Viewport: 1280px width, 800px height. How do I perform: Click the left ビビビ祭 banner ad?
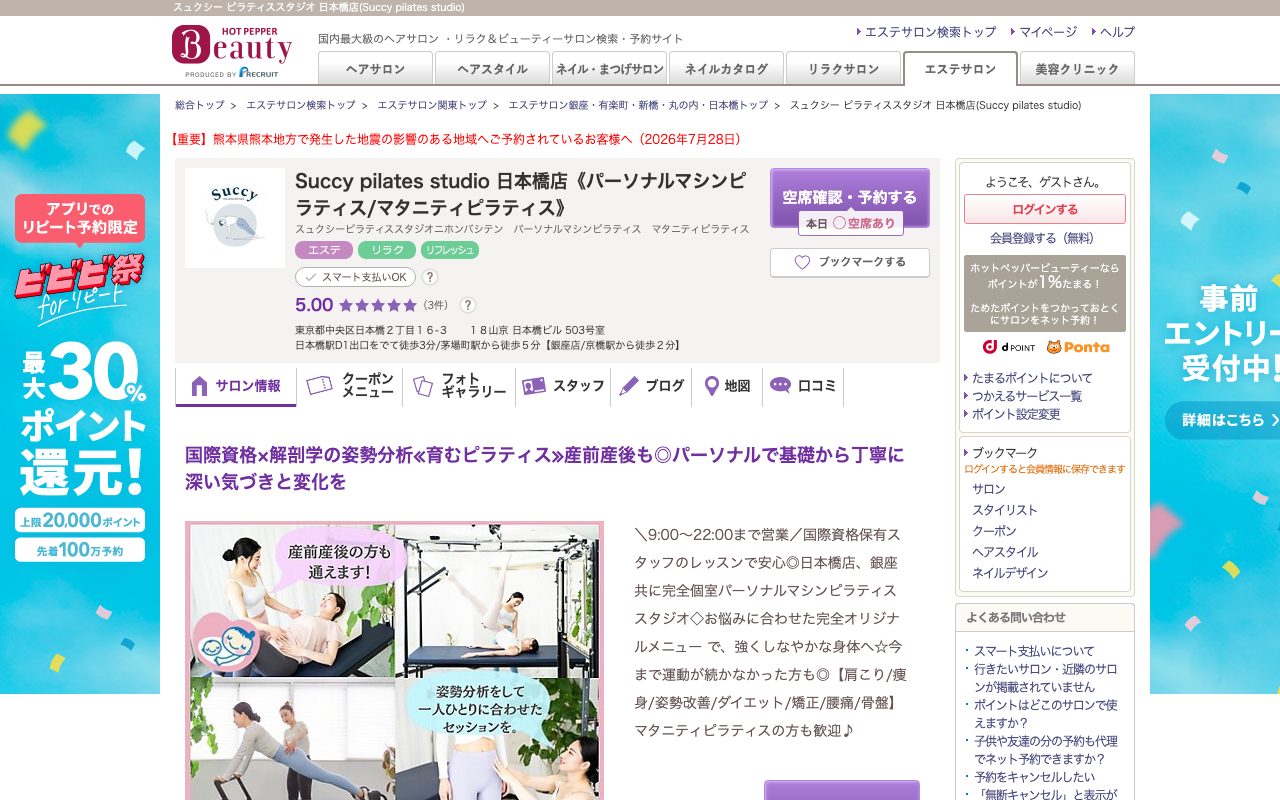click(80, 394)
